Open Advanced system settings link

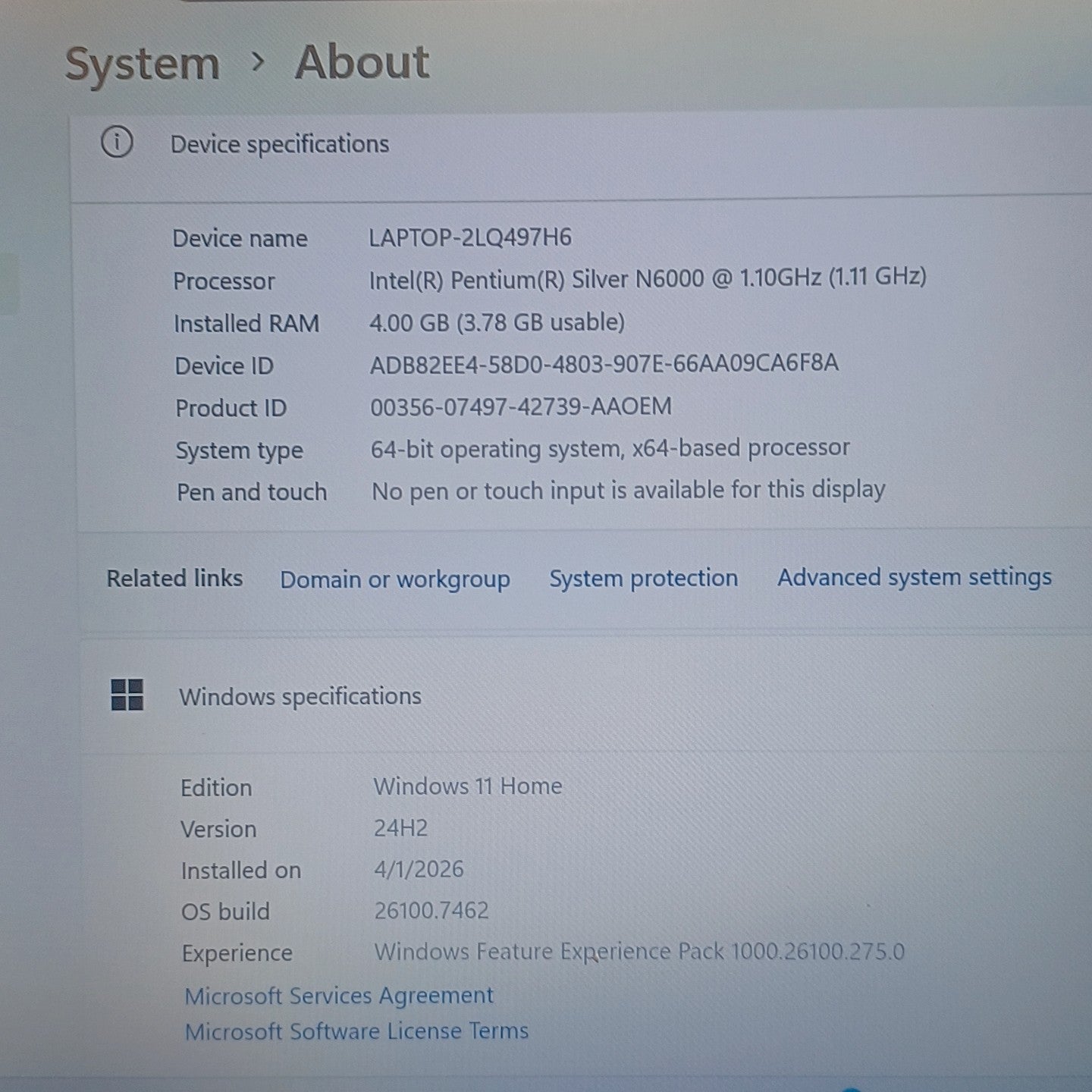coord(915,578)
